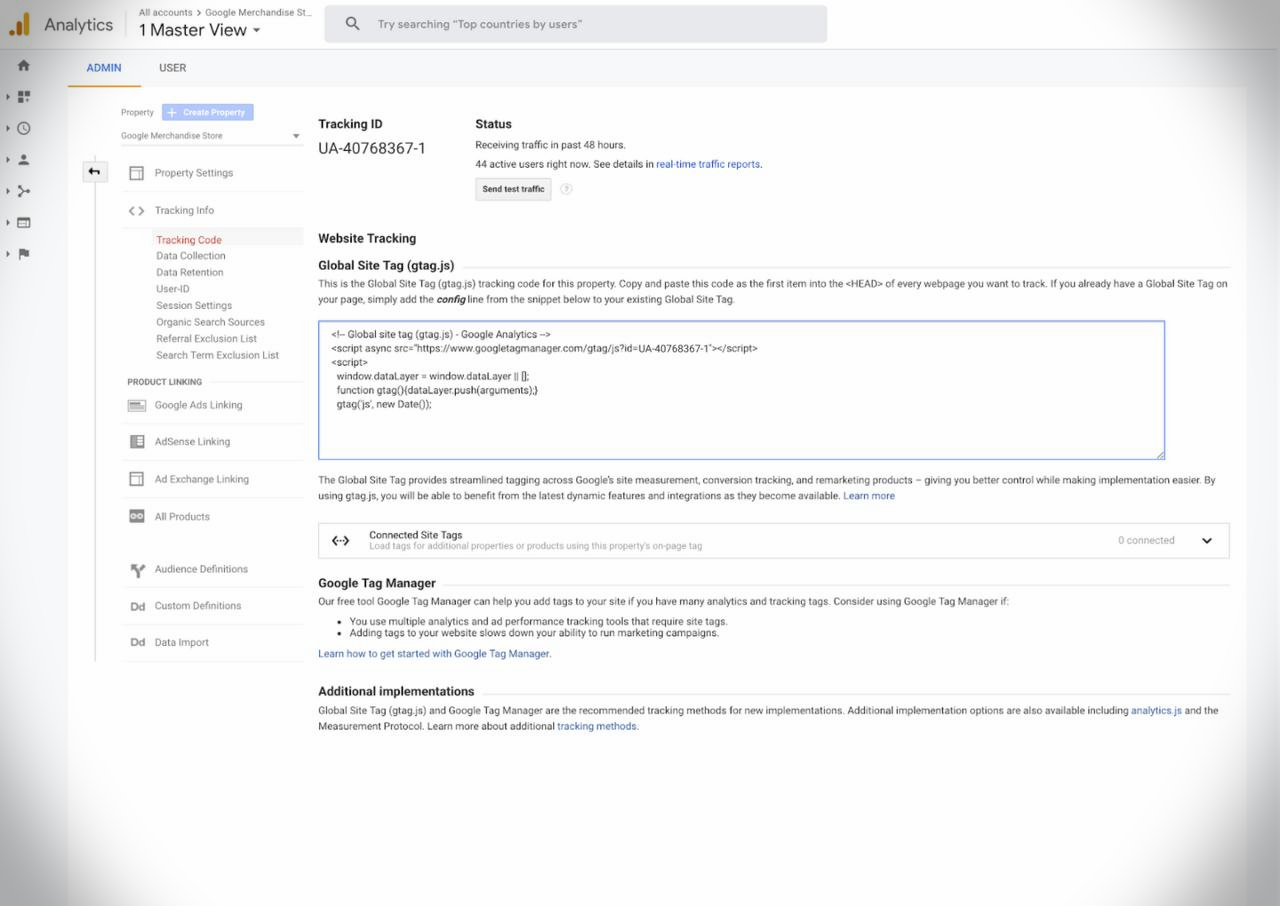Screen dimensions: 1280x906
Task: Click the Ad Exchange Linking icon
Action: (137, 479)
